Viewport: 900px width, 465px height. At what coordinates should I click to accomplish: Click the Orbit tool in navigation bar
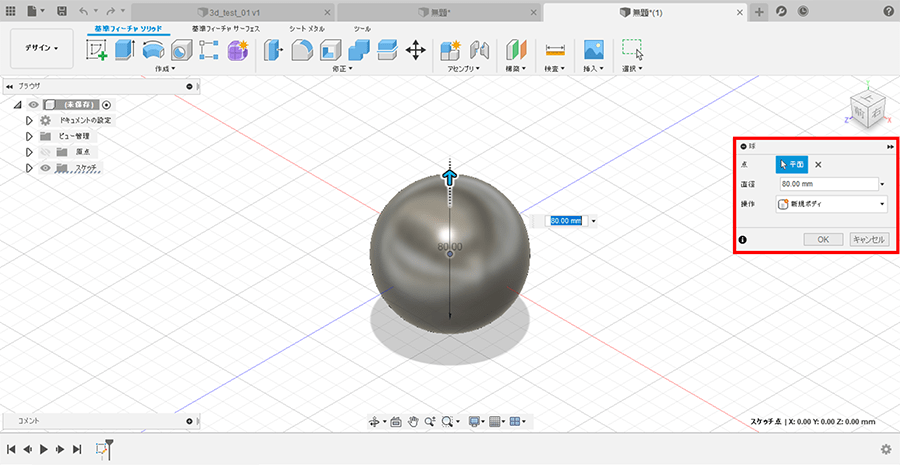point(374,422)
